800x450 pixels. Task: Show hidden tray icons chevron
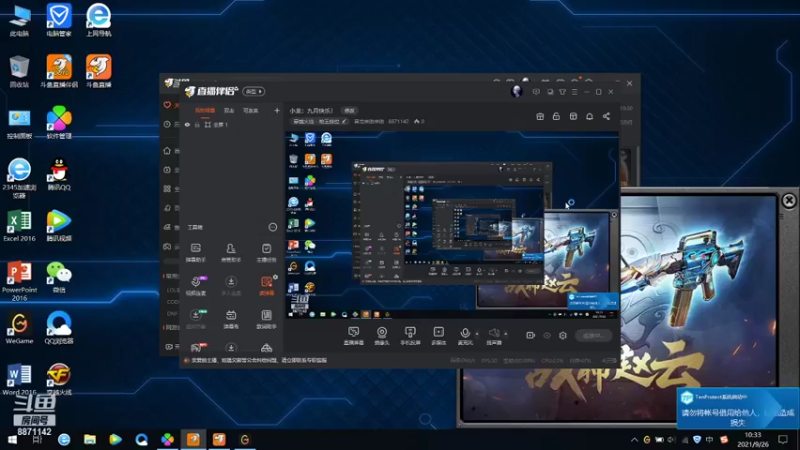pos(634,439)
